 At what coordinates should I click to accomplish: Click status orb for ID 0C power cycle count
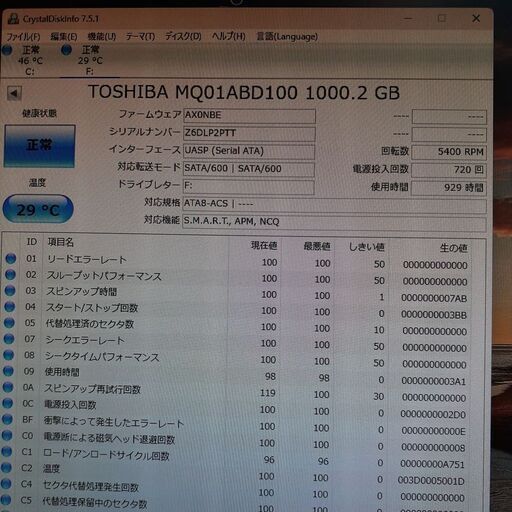(x=8, y=403)
